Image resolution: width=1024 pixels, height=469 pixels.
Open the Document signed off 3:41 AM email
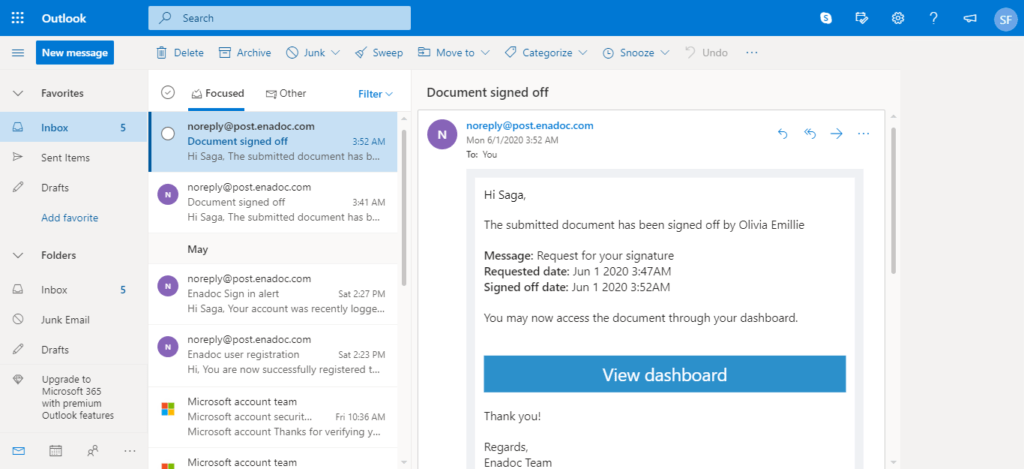click(273, 202)
